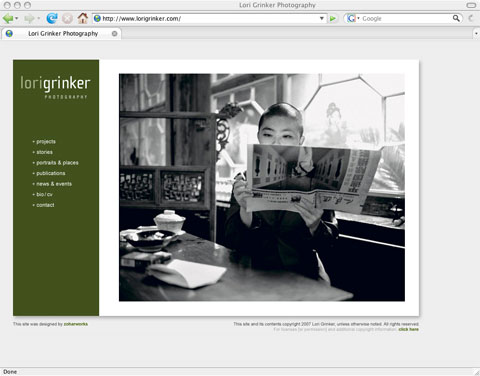
Task: Open the publications link
Action: 51,173
